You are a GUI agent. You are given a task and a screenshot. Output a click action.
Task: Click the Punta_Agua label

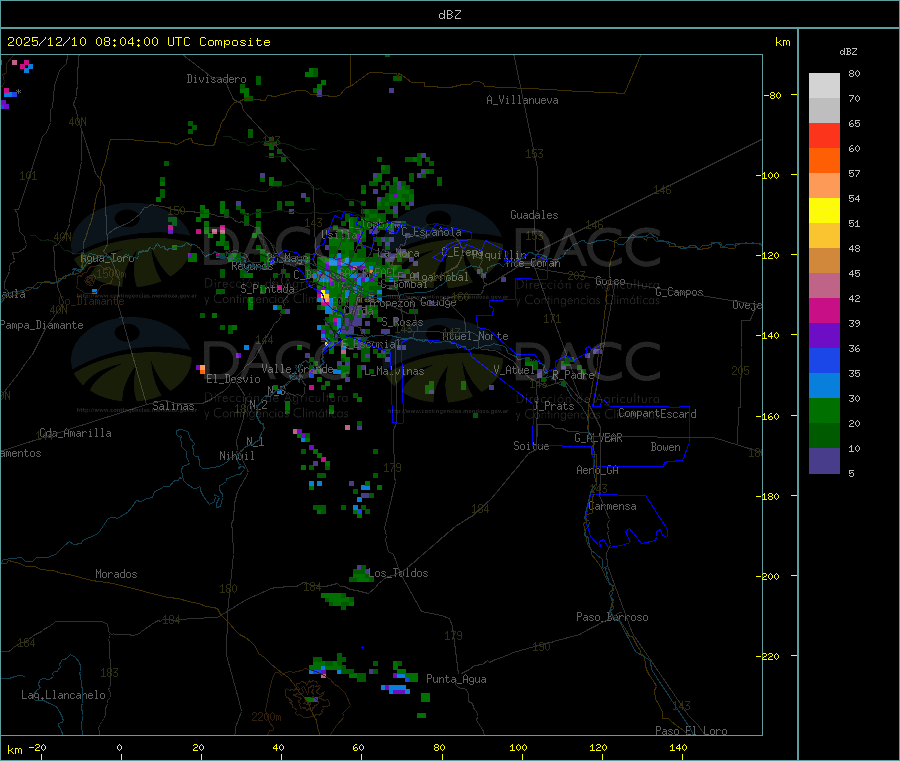coord(456,679)
